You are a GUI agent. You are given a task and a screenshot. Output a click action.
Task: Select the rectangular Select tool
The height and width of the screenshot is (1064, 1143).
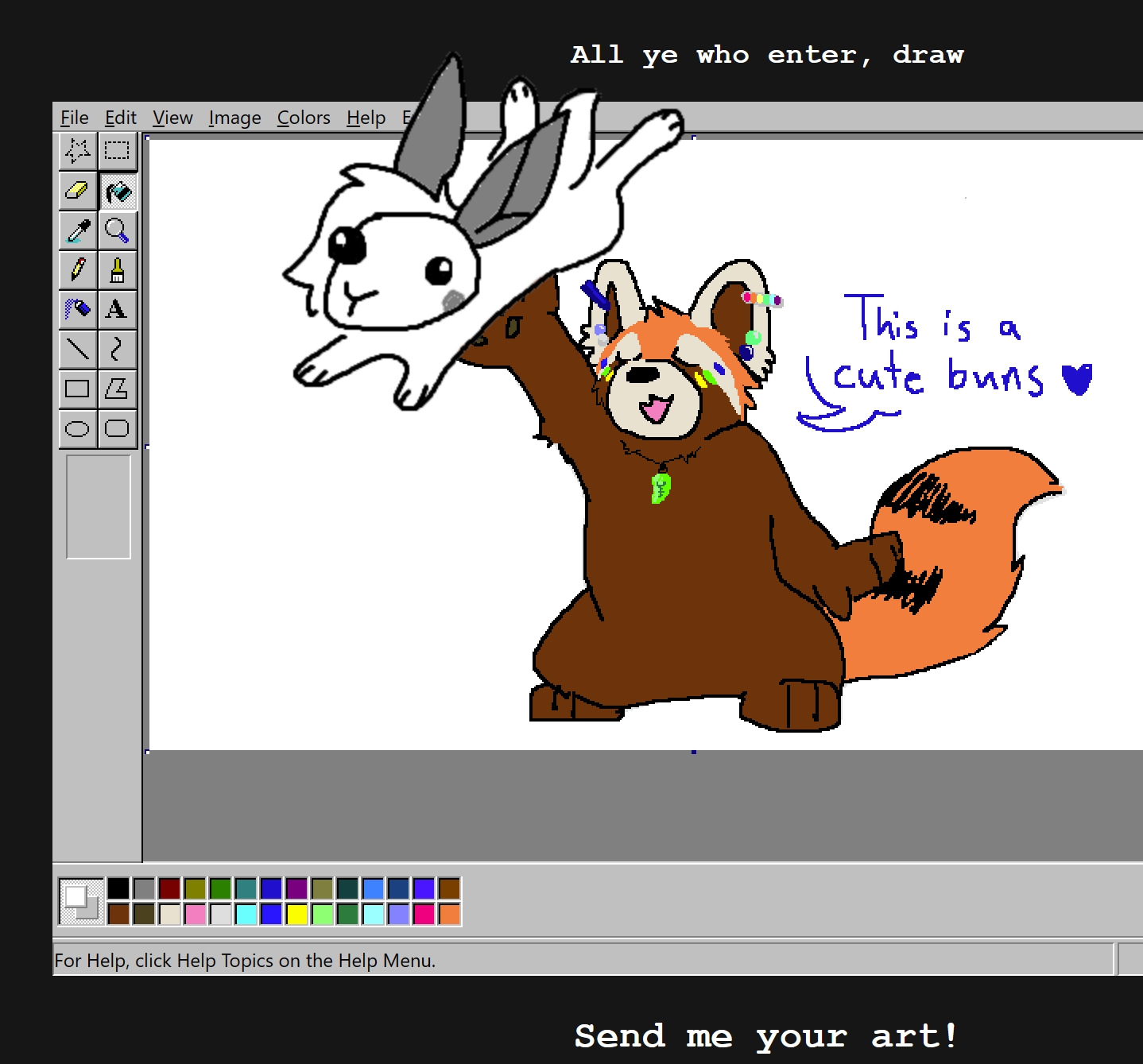point(118,150)
